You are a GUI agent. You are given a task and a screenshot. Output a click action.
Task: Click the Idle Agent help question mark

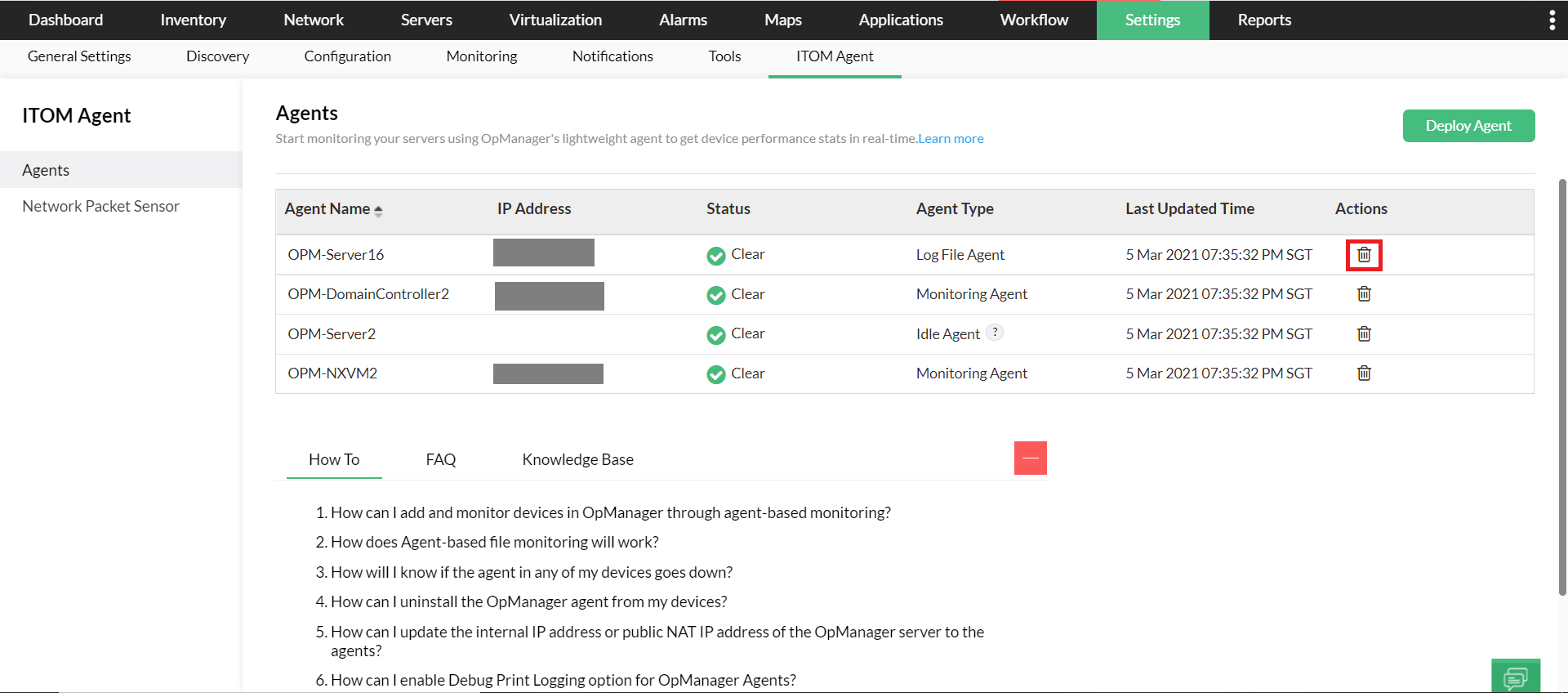[x=995, y=332]
